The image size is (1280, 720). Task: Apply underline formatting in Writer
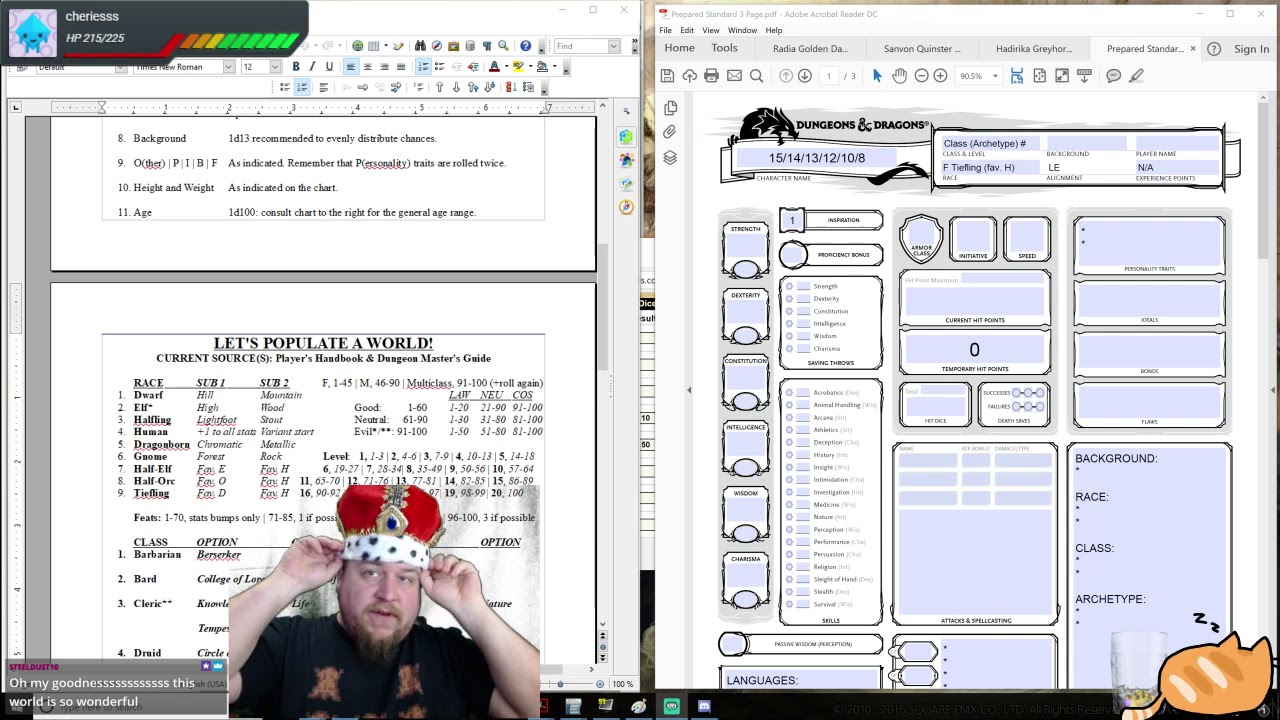329,67
